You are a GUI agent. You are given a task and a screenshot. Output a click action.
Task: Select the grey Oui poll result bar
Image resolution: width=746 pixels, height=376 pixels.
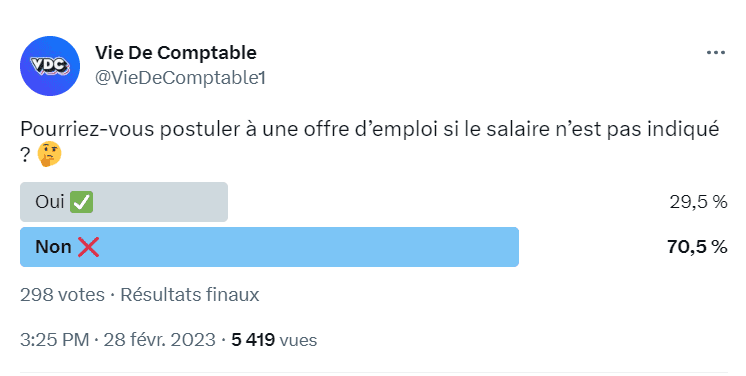pos(124,202)
